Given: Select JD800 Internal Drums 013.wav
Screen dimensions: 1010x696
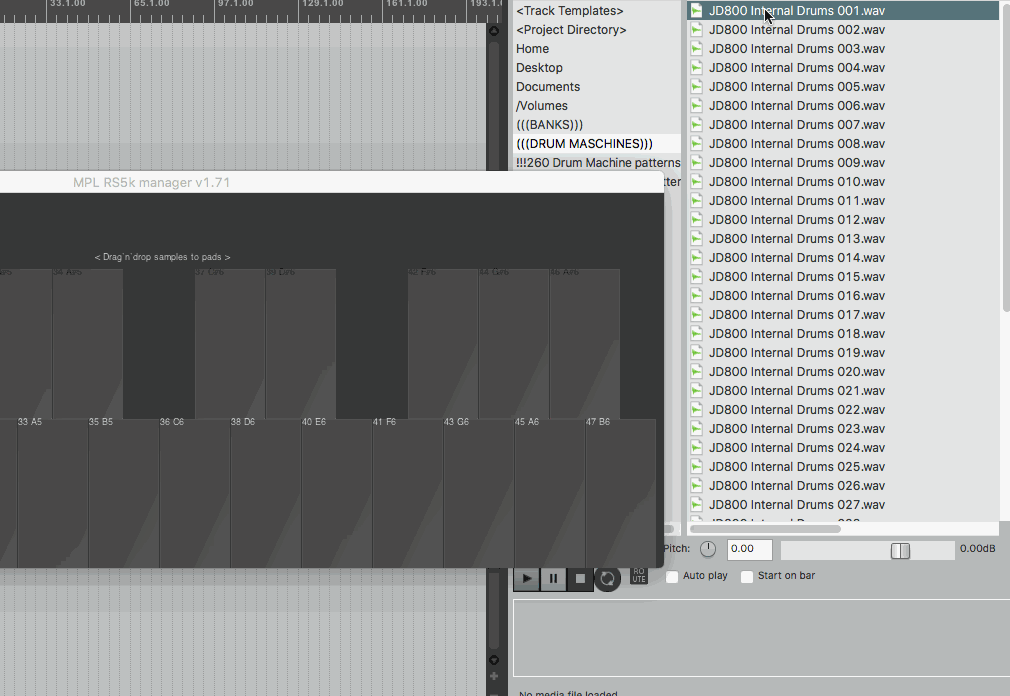Looking at the screenshot, I should (843, 239).
